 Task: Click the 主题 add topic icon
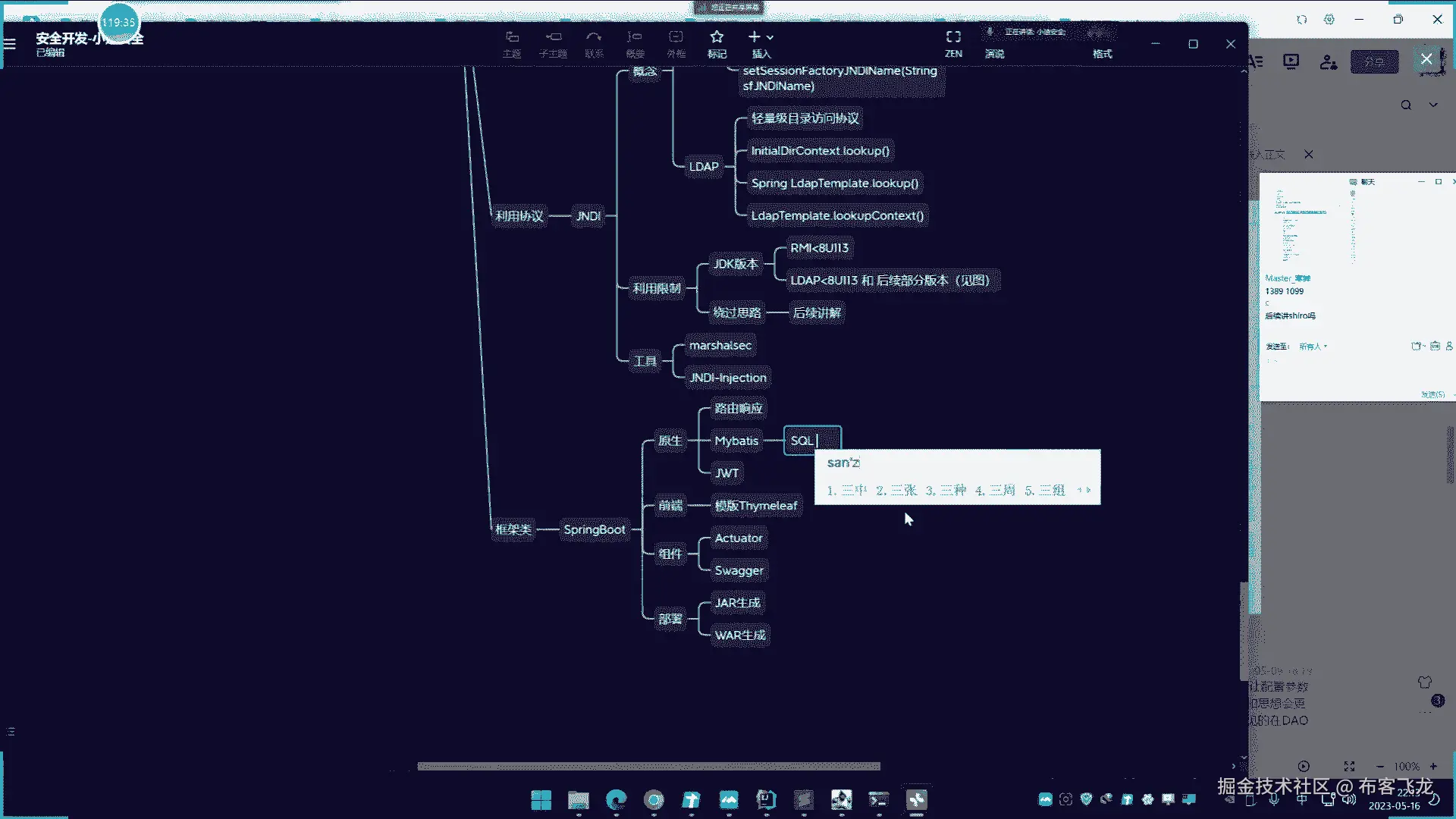point(512,38)
